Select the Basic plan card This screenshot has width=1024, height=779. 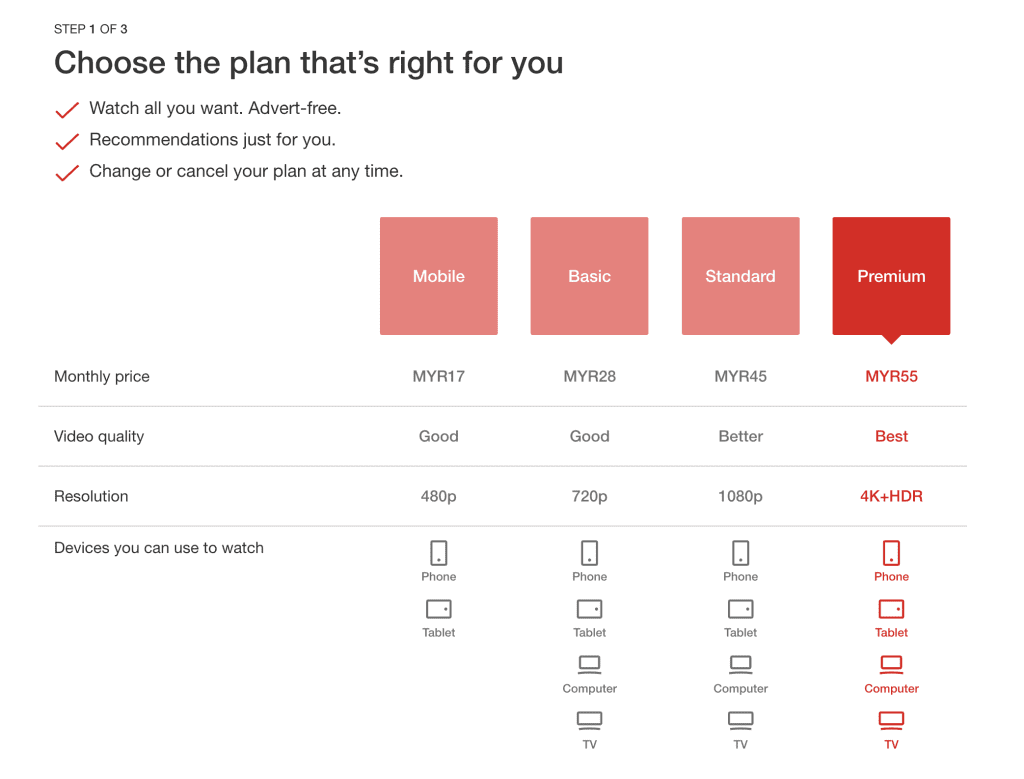tap(589, 276)
